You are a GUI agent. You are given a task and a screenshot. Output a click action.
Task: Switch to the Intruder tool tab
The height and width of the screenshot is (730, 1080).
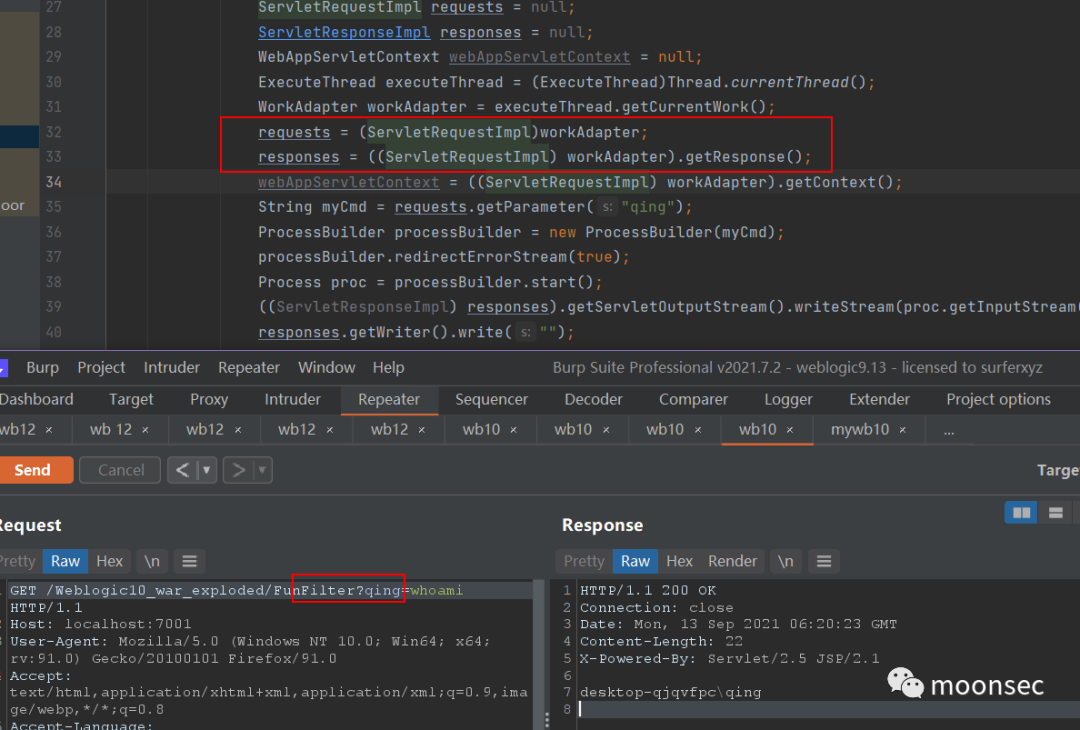coord(293,399)
